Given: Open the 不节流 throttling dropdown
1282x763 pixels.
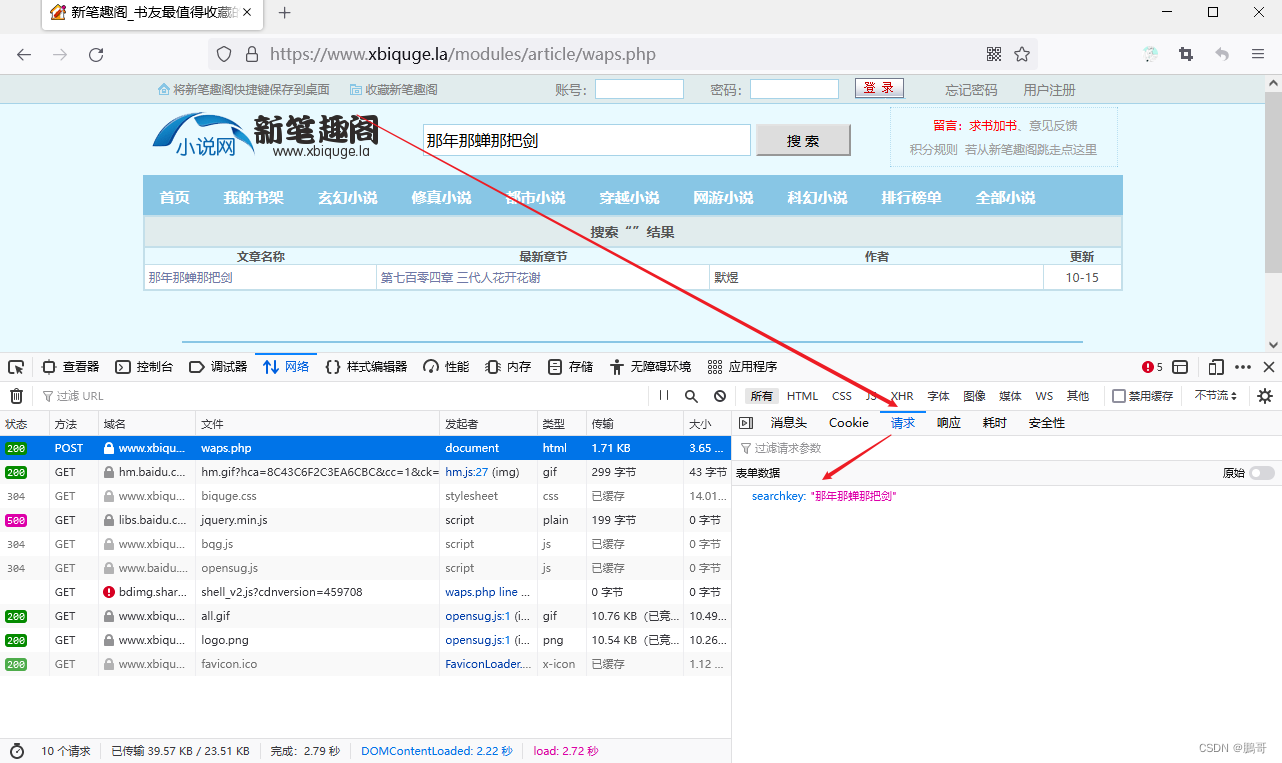Looking at the screenshot, I should pos(1216,396).
